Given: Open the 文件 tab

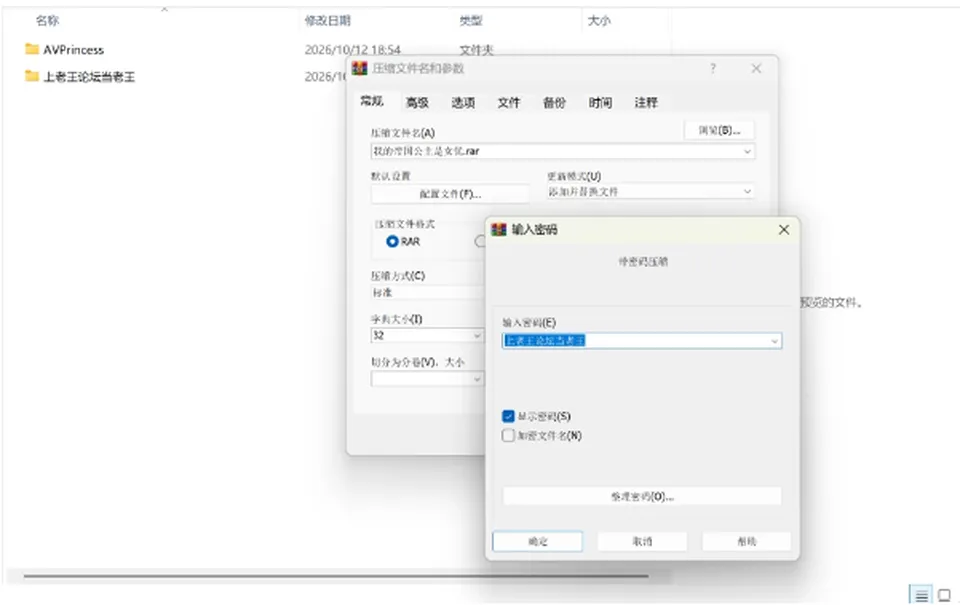Looking at the screenshot, I should 508,103.
